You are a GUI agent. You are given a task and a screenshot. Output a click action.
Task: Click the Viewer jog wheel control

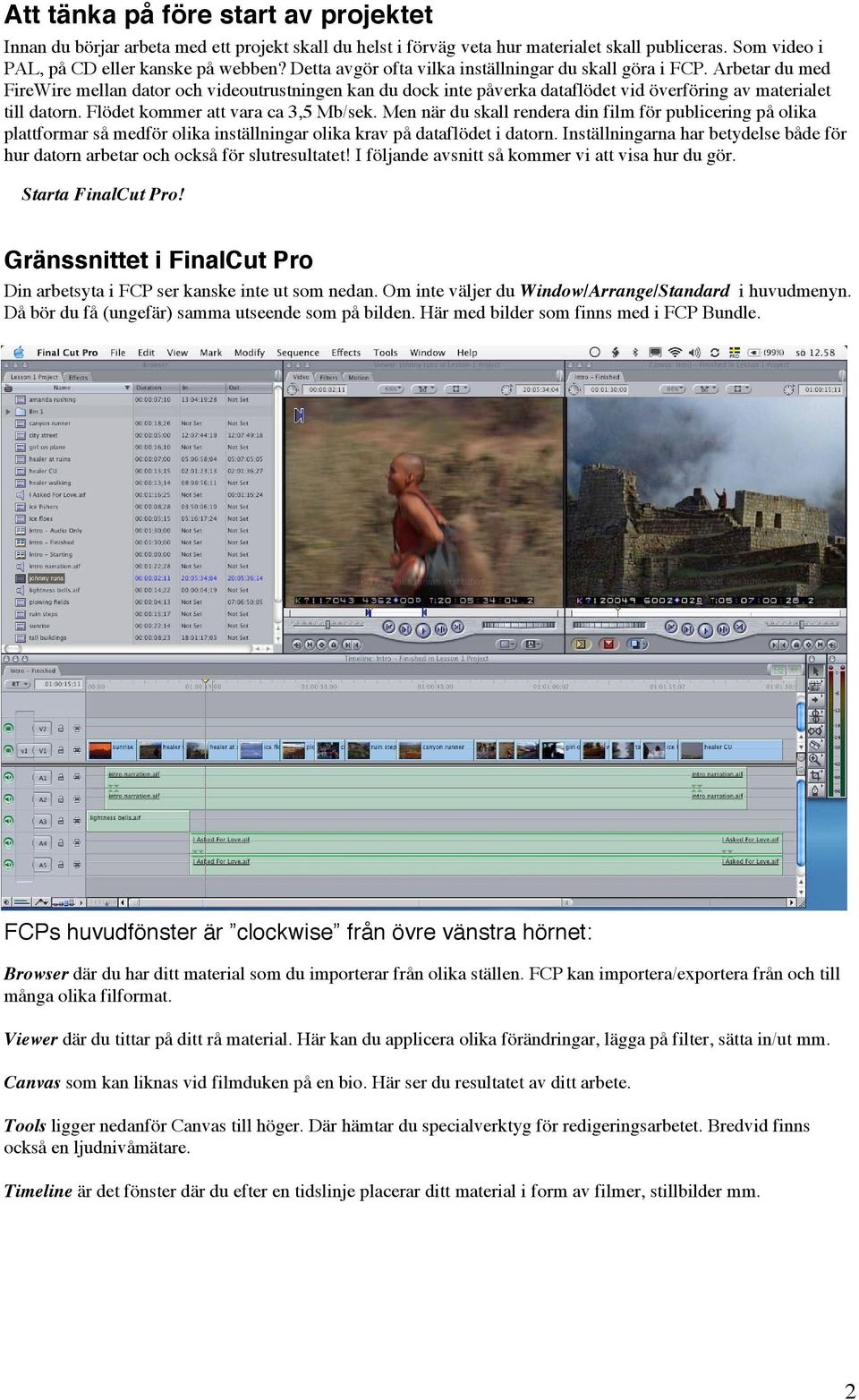(518, 624)
